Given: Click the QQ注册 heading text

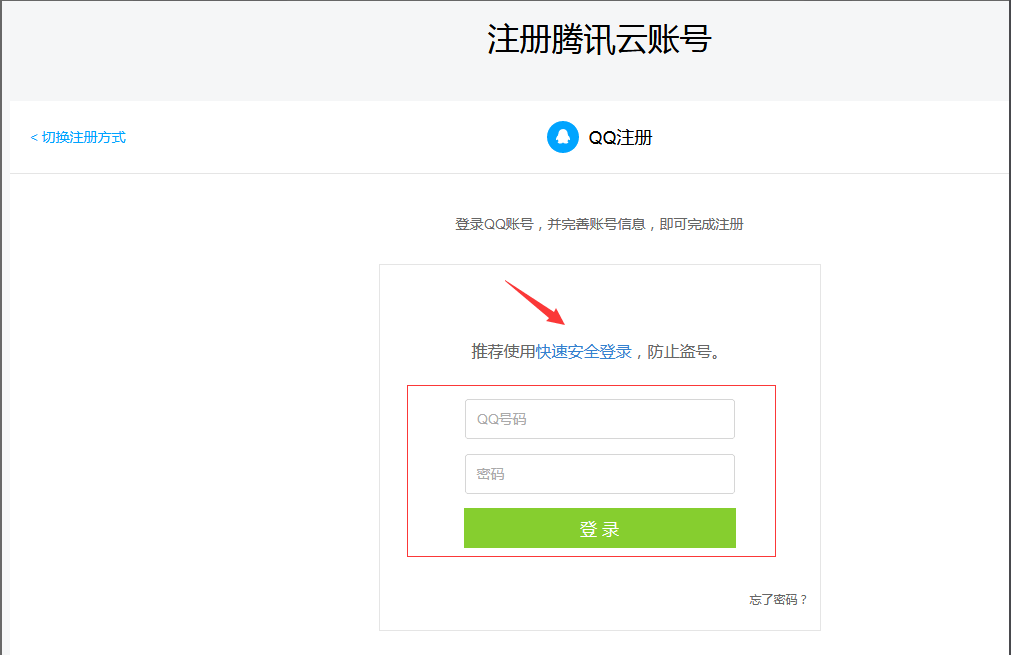Looking at the screenshot, I should coord(620,137).
